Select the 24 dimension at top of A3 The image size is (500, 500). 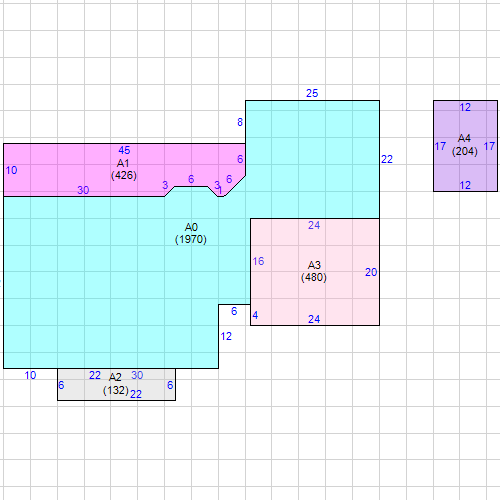coord(314,225)
